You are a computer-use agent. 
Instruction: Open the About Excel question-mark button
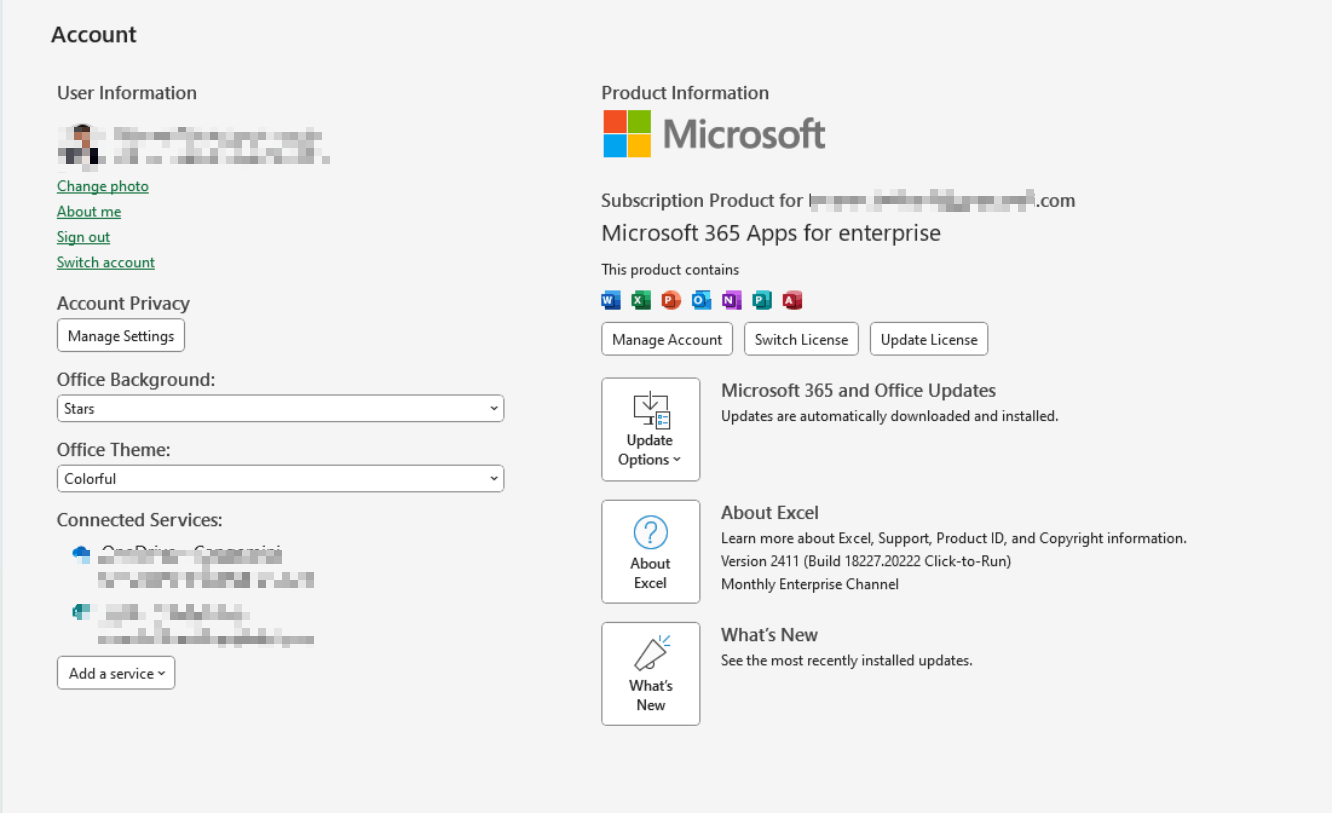(651, 552)
